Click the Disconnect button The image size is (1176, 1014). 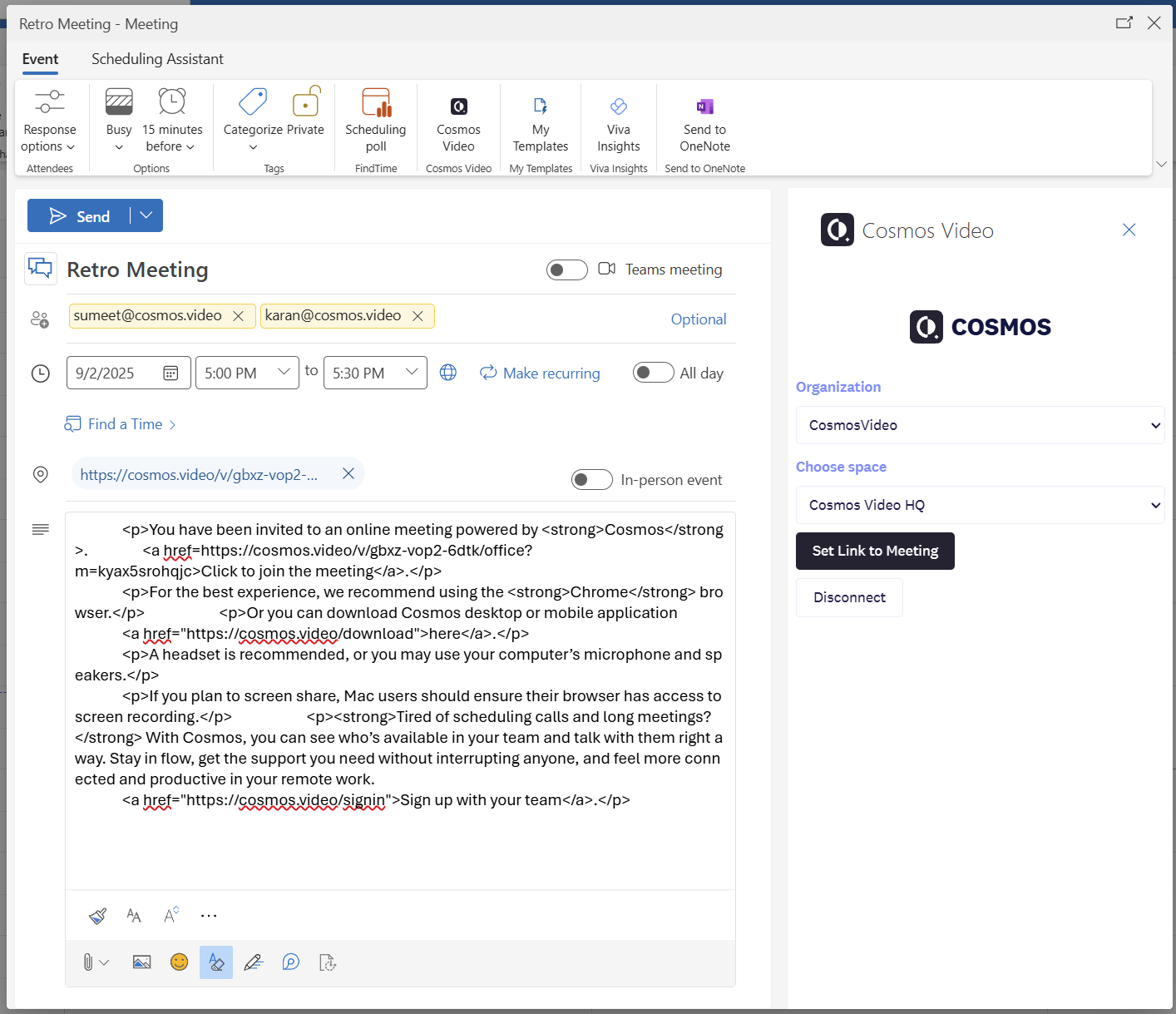pyautogui.click(x=849, y=597)
